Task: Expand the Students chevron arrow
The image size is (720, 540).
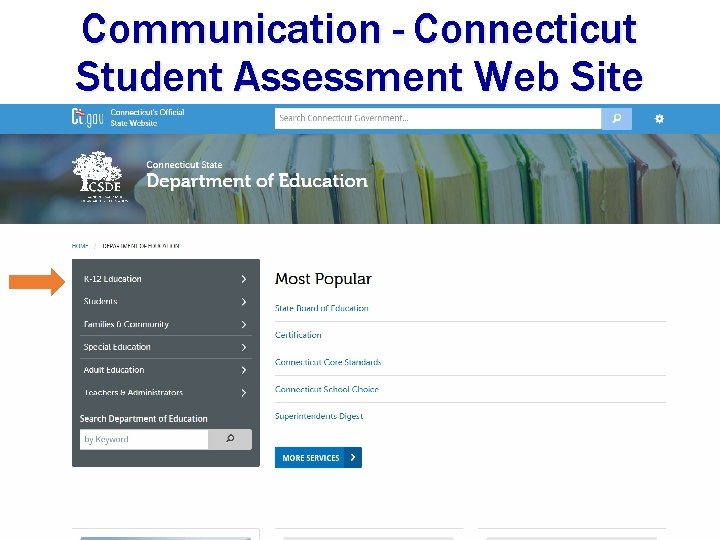Action: (244, 302)
